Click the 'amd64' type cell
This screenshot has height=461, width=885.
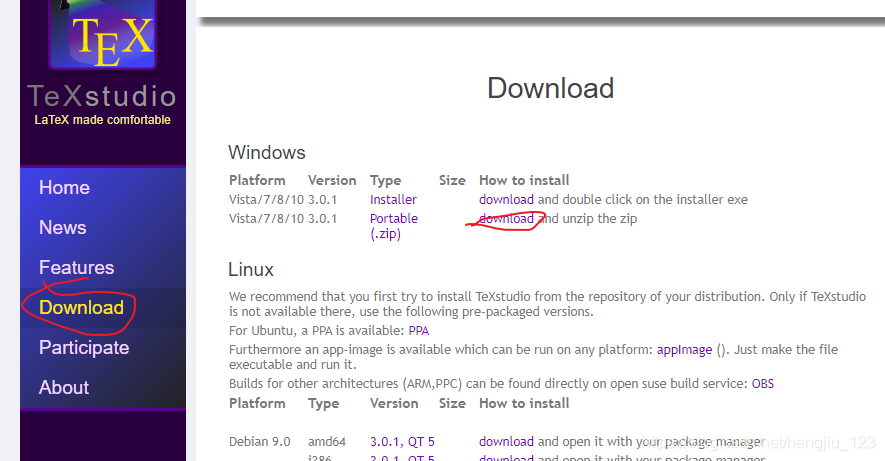pos(327,442)
